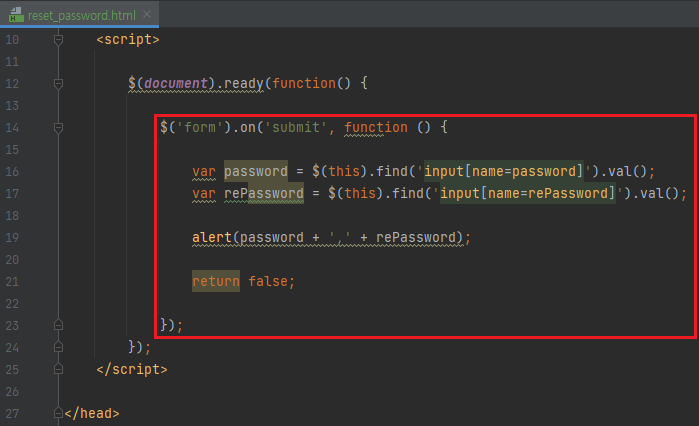Image resolution: width=699 pixels, height=426 pixels.
Task: Click '$(this)' on line 16
Action: point(339,171)
